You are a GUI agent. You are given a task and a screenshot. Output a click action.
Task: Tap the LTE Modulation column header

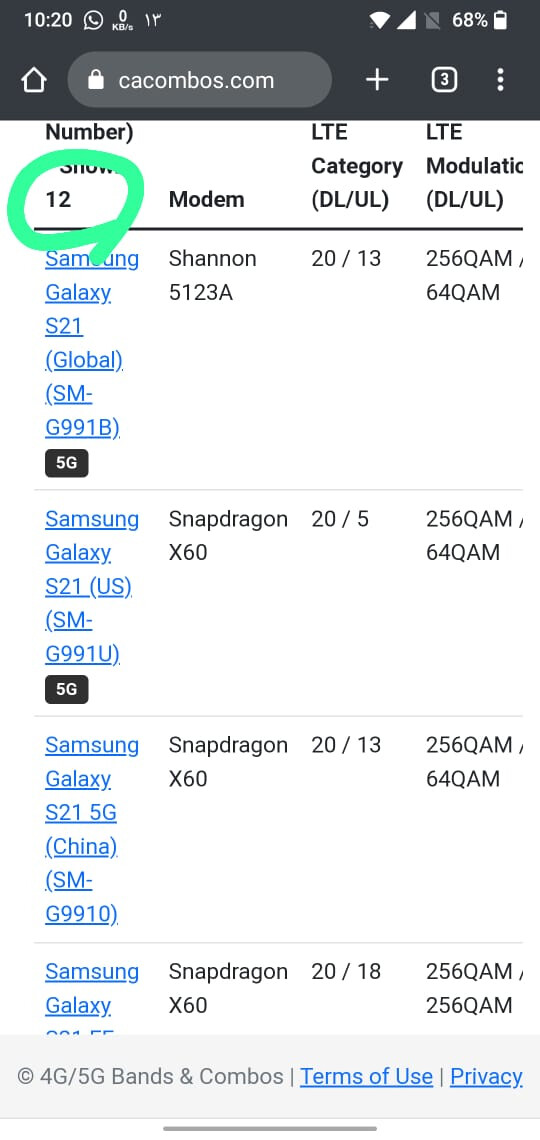click(x=474, y=166)
